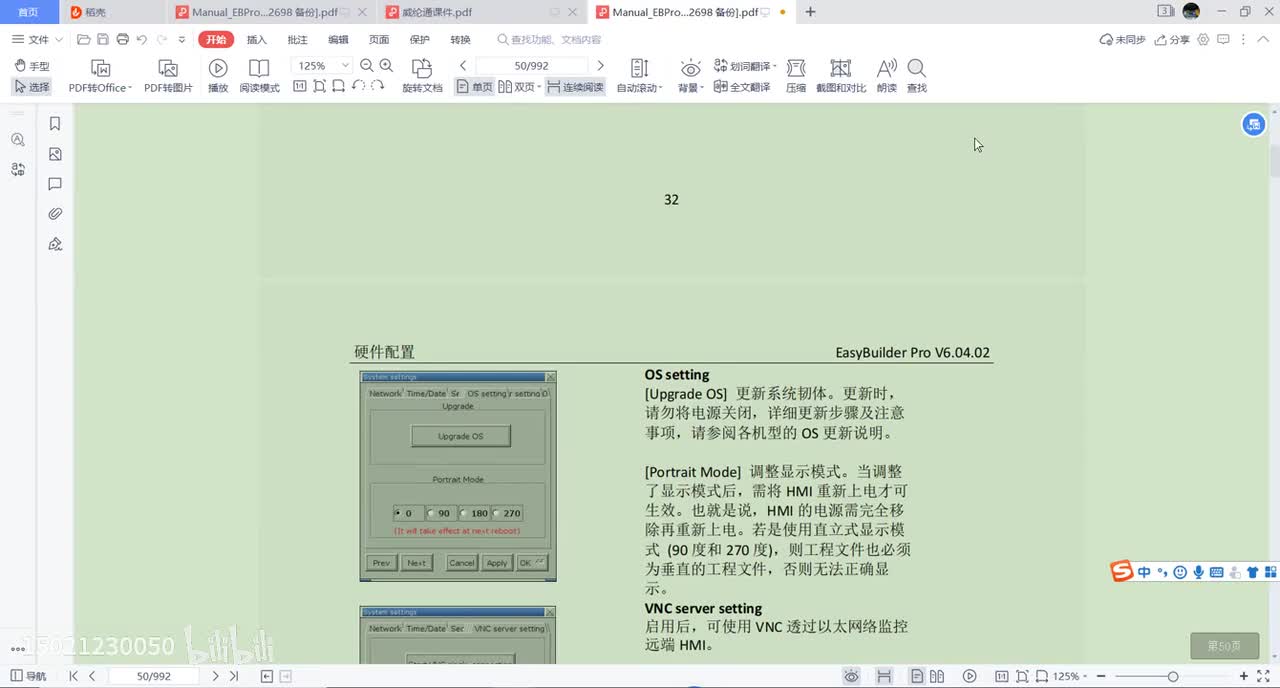Open bookmarks panel in left sidebar

pyautogui.click(x=55, y=124)
